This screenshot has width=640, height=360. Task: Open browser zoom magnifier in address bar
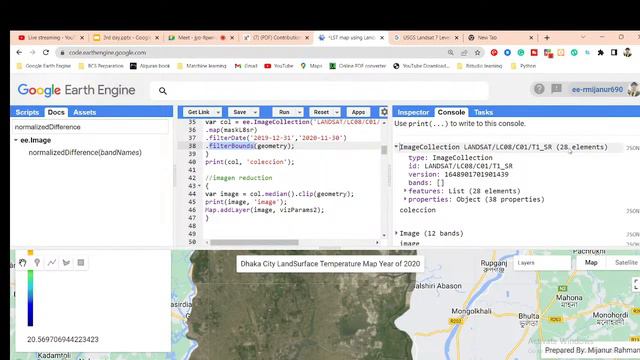click(451, 52)
